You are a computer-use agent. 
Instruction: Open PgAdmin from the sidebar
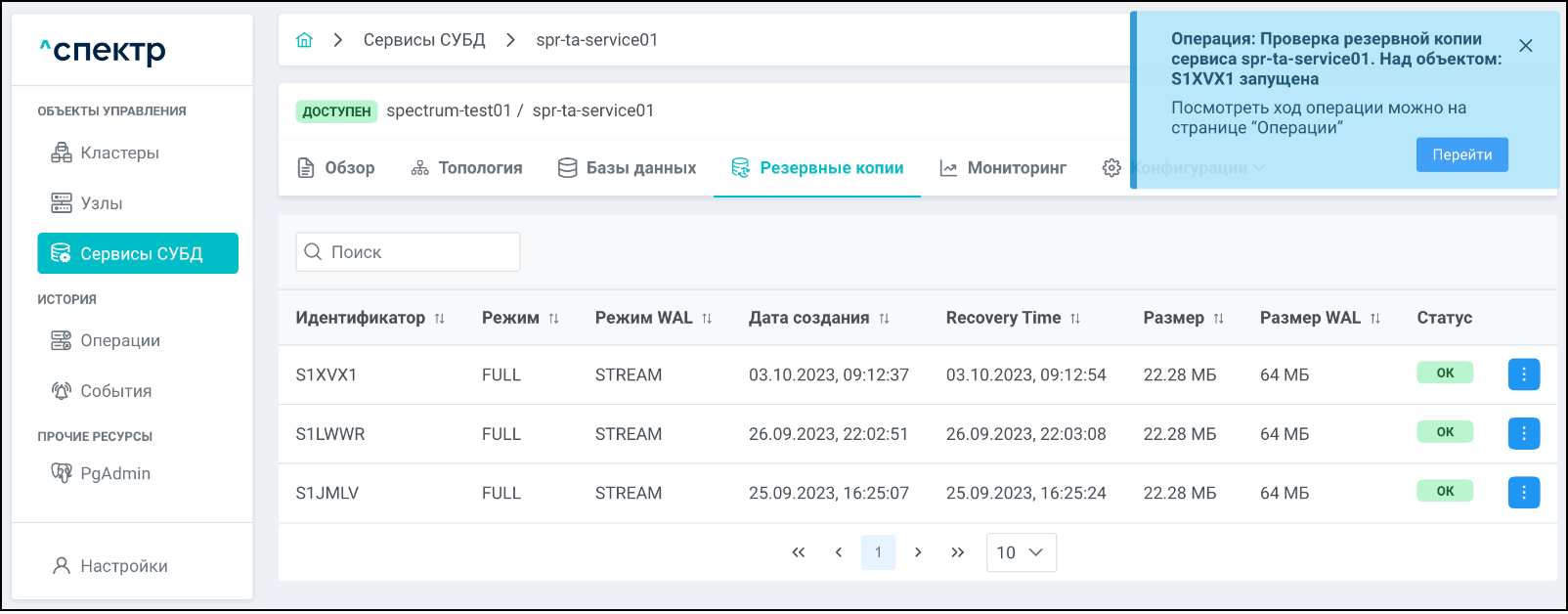(114, 473)
